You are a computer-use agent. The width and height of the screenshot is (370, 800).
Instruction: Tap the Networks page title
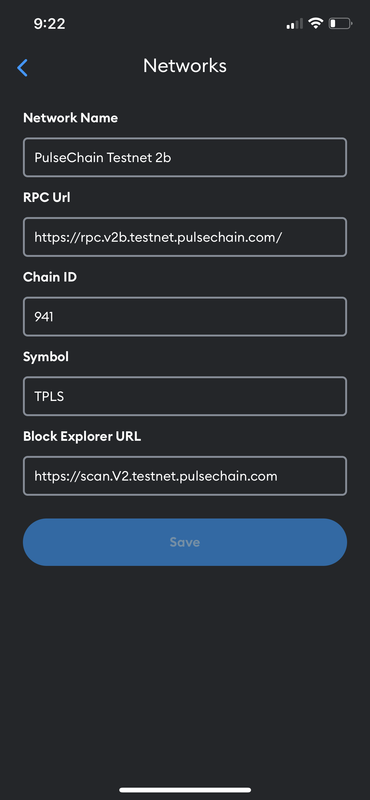(x=185, y=66)
